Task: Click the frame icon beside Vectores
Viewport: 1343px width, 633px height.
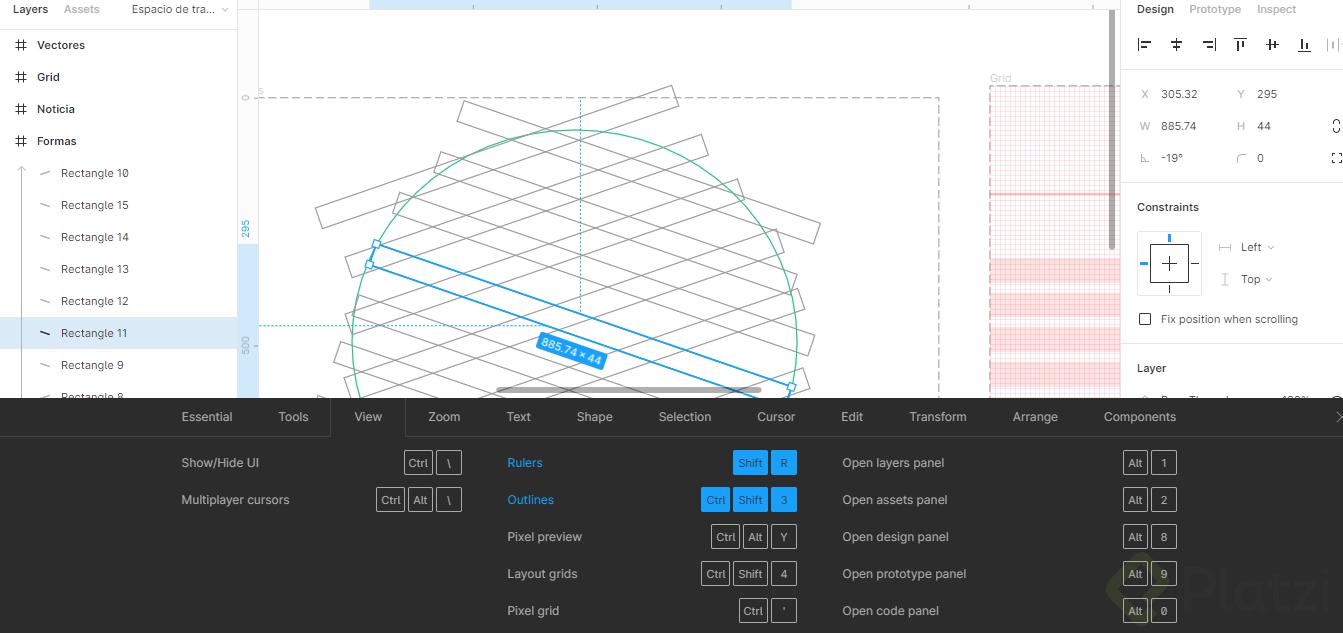Action: coord(20,45)
